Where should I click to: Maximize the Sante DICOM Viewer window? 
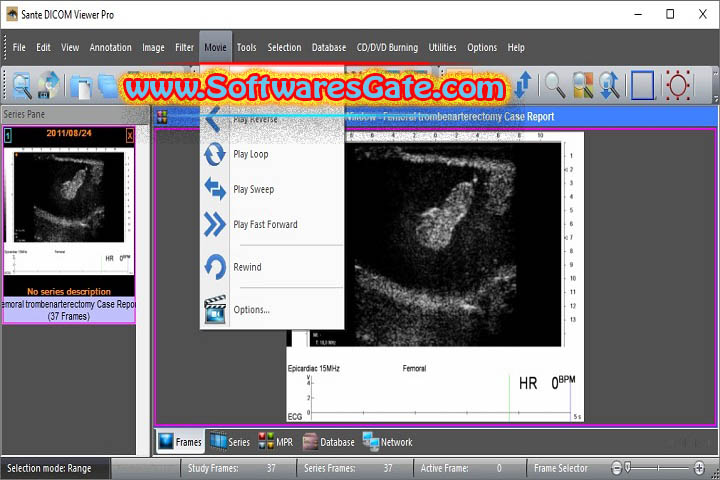click(670, 14)
